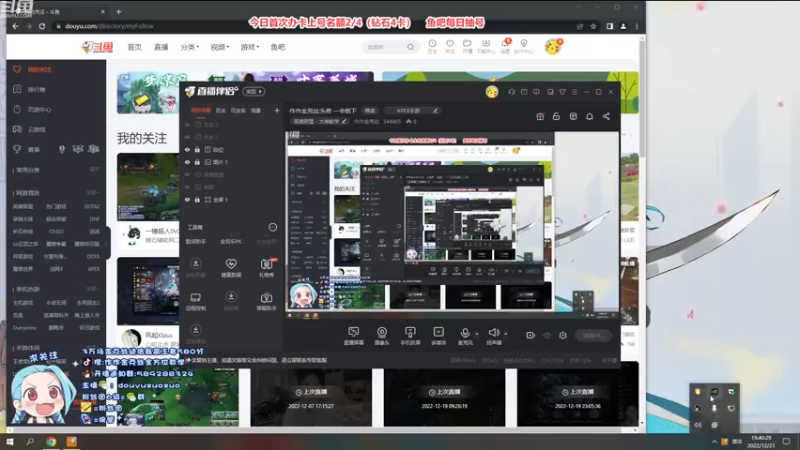Open the 健康数据 health data tool
The width and height of the screenshot is (800, 450).
coord(231,267)
